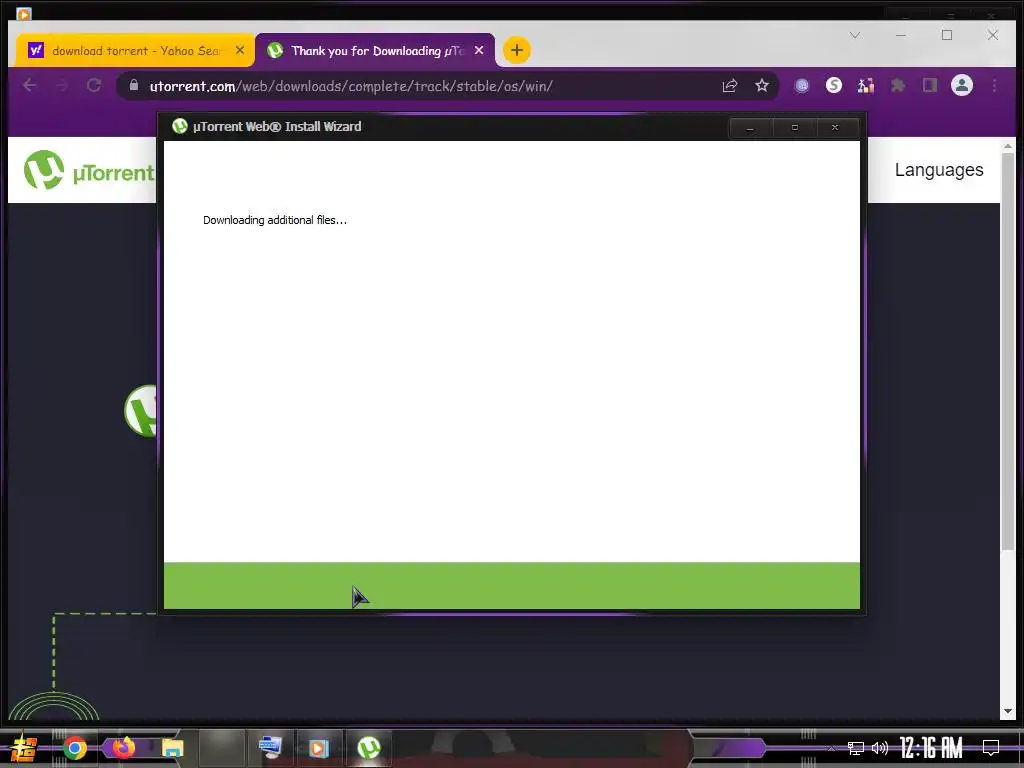
Task: Select the µTorrent taskbar icon
Action: pyautogui.click(x=369, y=748)
